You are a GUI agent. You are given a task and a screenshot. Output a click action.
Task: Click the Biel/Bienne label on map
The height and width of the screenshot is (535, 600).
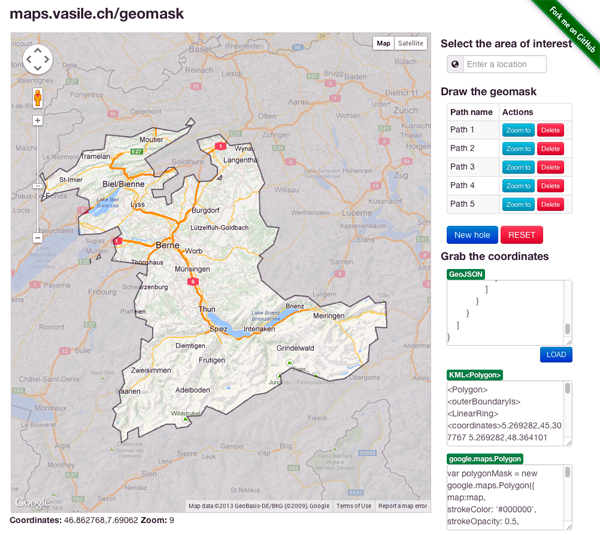123,184
